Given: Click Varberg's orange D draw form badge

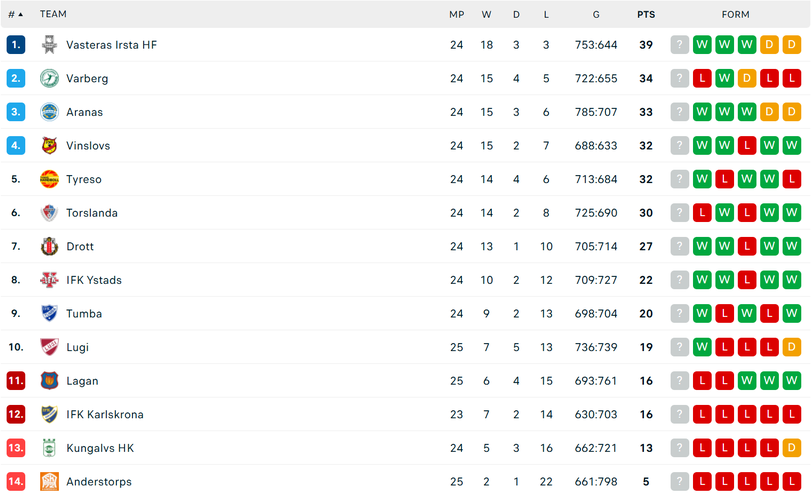Looking at the screenshot, I should tap(747, 78).
